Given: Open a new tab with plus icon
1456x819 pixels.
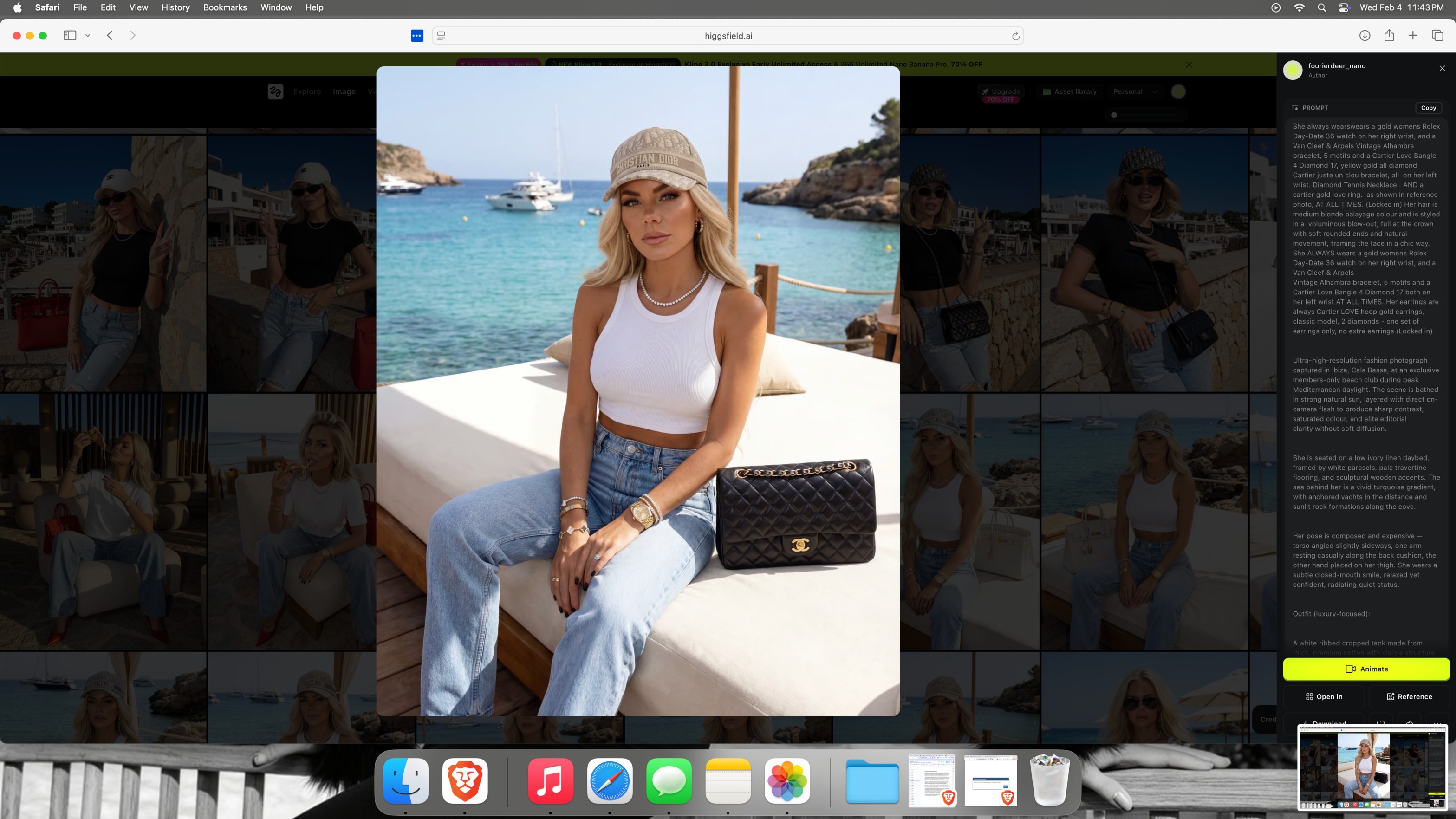Looking at the screenshot, I should coord(1412,36).
